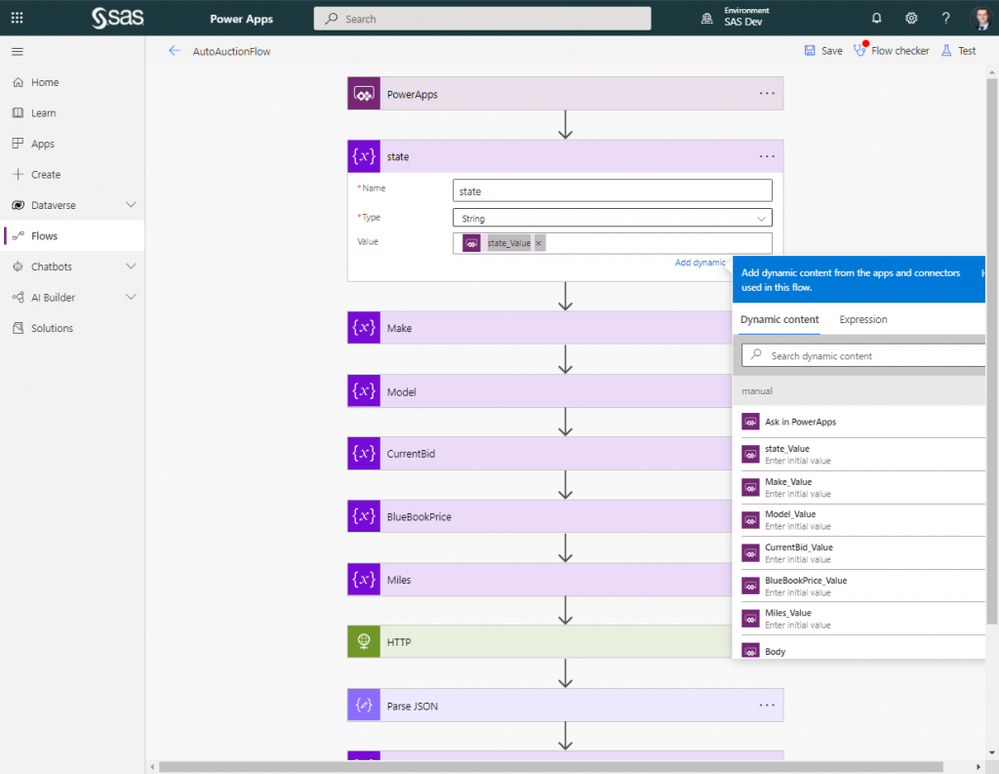This screenshot has height=774, width=999.
Task: Insert CurrentBid_Value dynamic content
Action: point(863,553)
